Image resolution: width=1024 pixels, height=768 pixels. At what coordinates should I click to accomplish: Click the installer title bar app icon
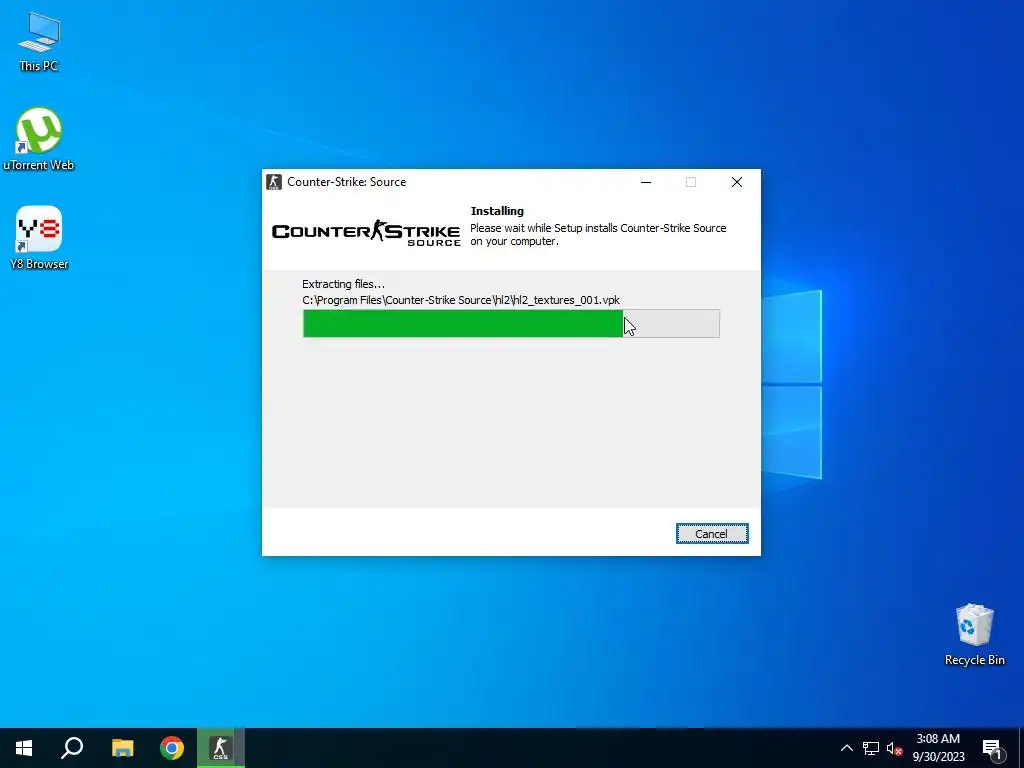[274, 182]
